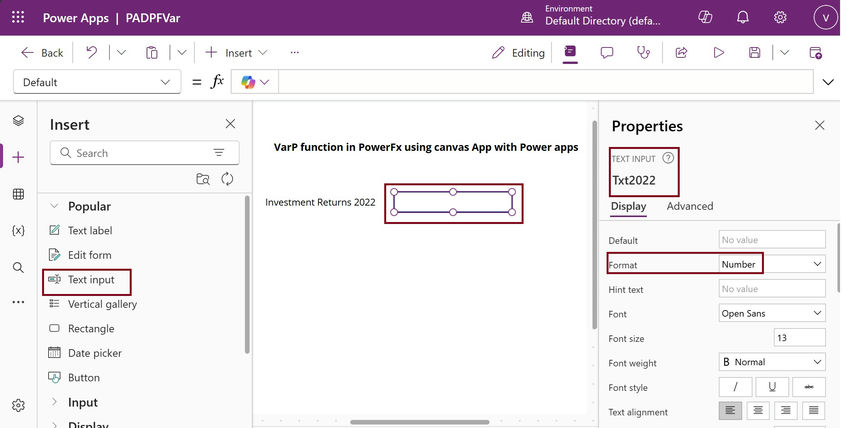
Task: Toggle the Properties pane icon
Action: 570,52
